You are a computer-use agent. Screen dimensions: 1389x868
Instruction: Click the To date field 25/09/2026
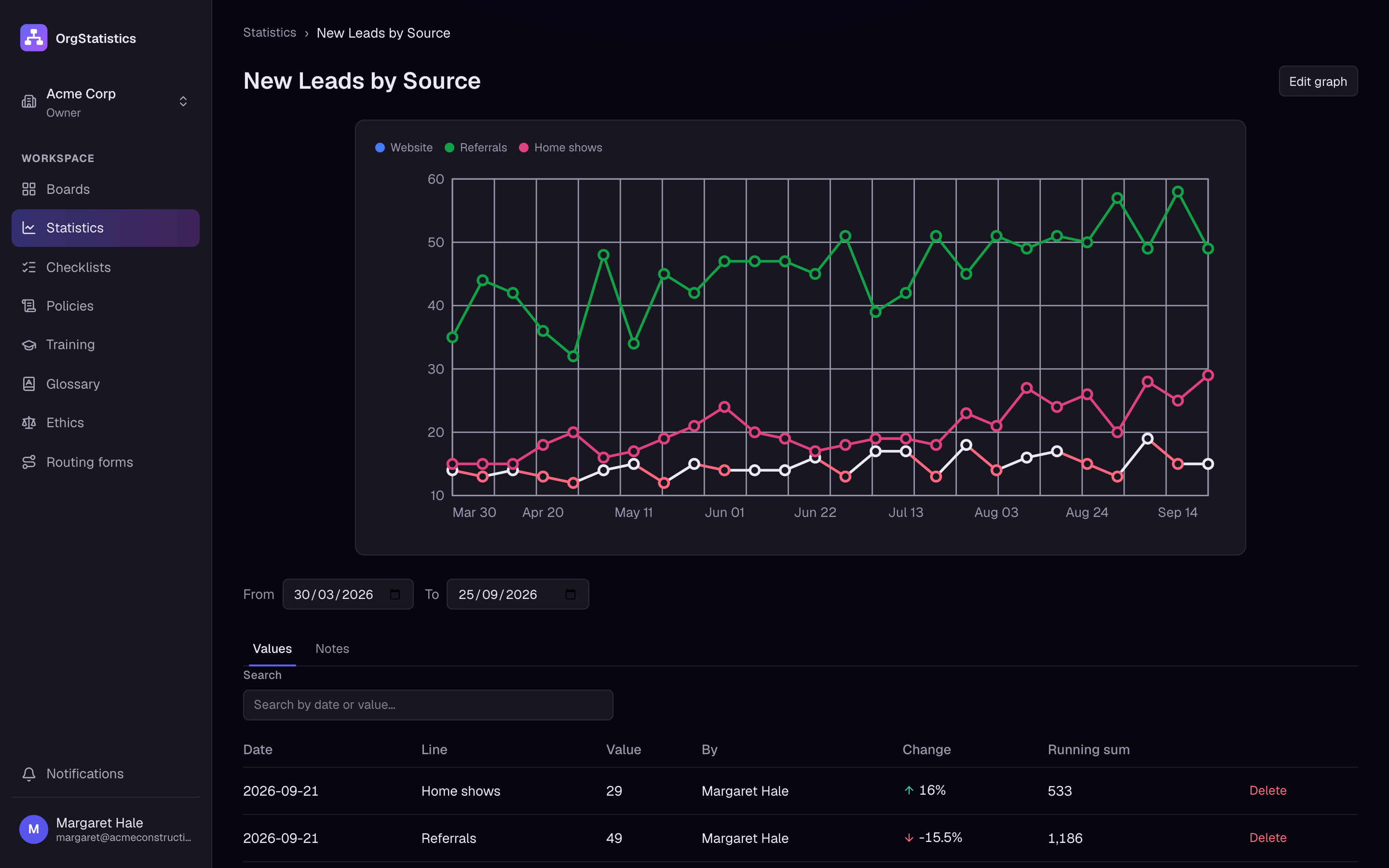pos(517,594)
